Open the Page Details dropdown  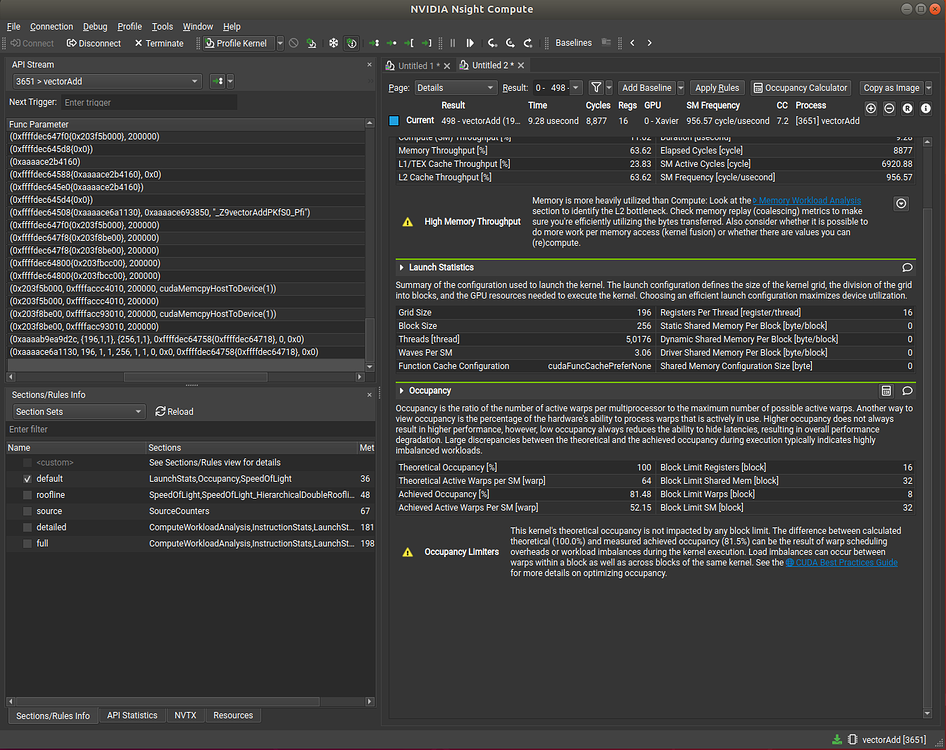point(455,88)
